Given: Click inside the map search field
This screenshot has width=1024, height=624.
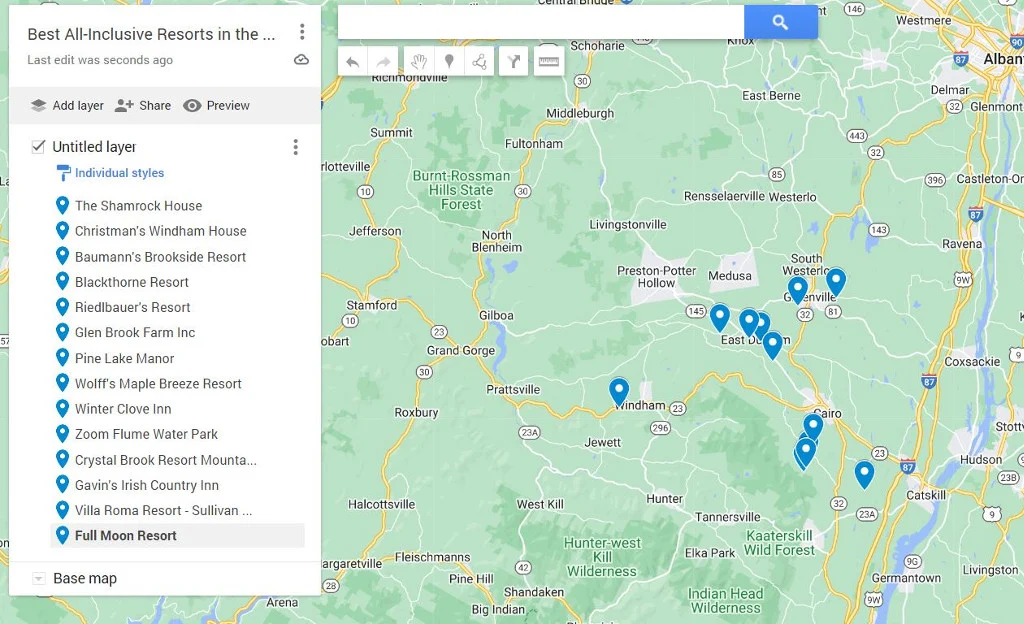Looking at the screenshot, I should pyautogui.click(x=540, y=22).
